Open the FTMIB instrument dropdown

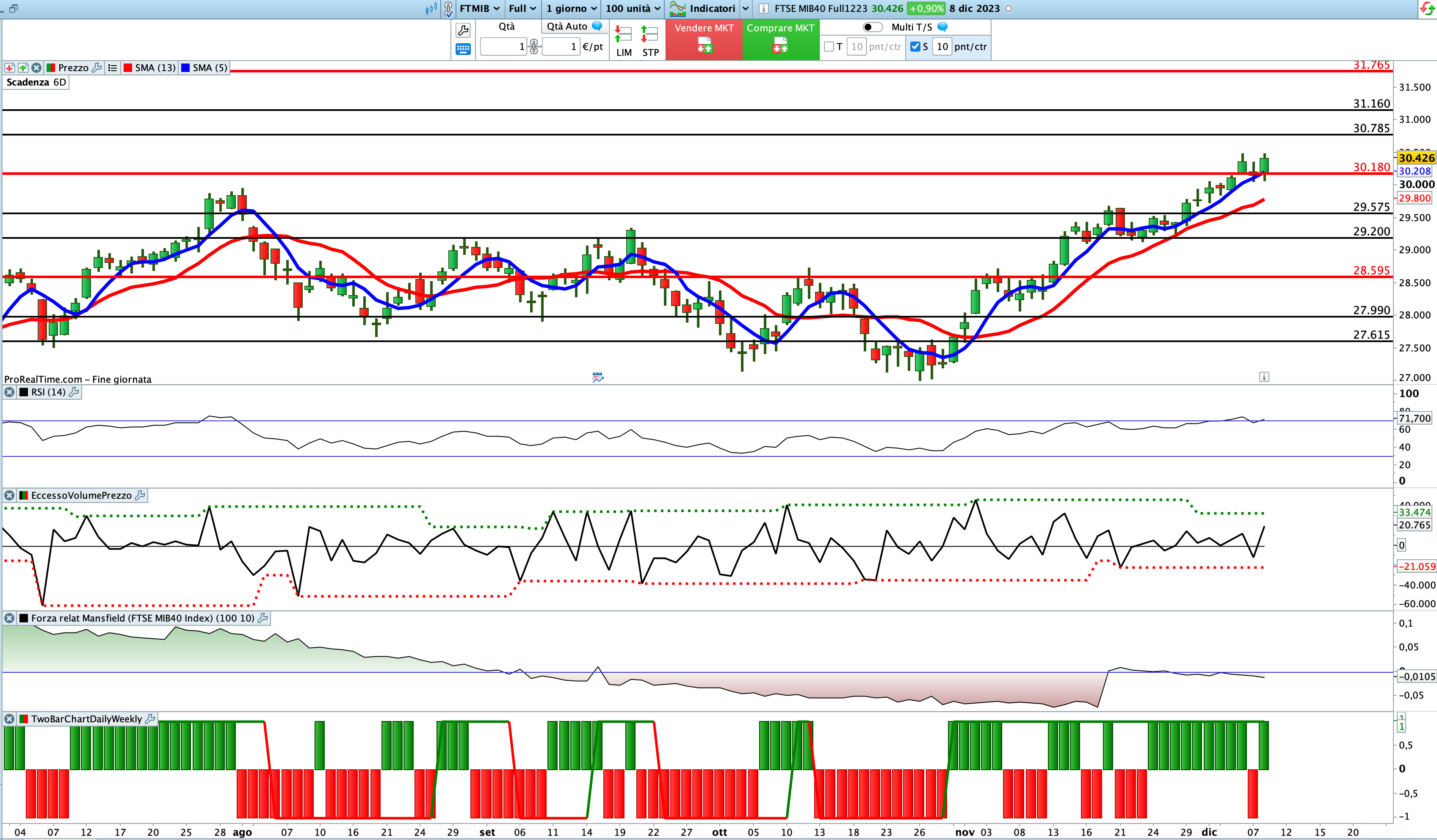(480, 8)
